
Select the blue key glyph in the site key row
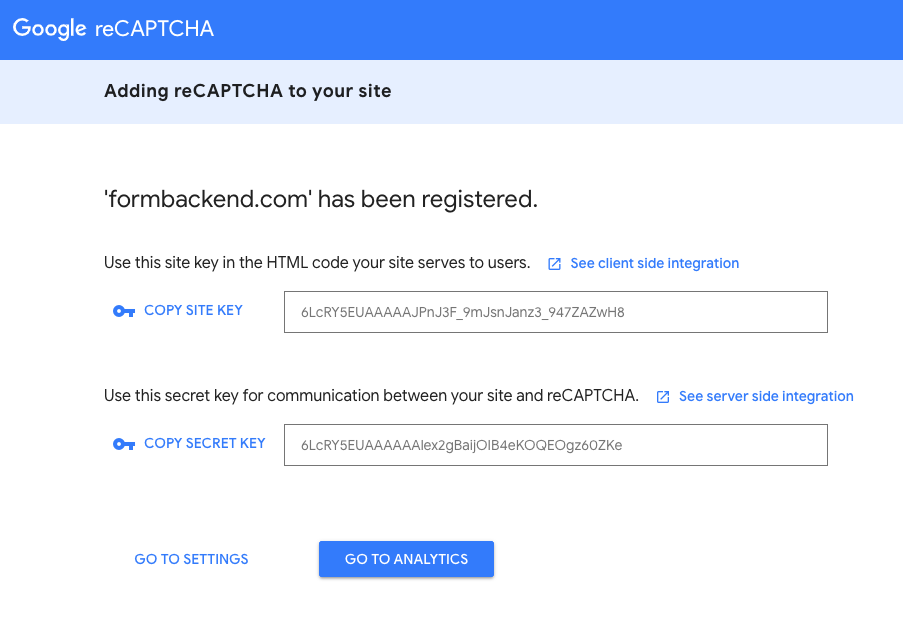point(124,311)
